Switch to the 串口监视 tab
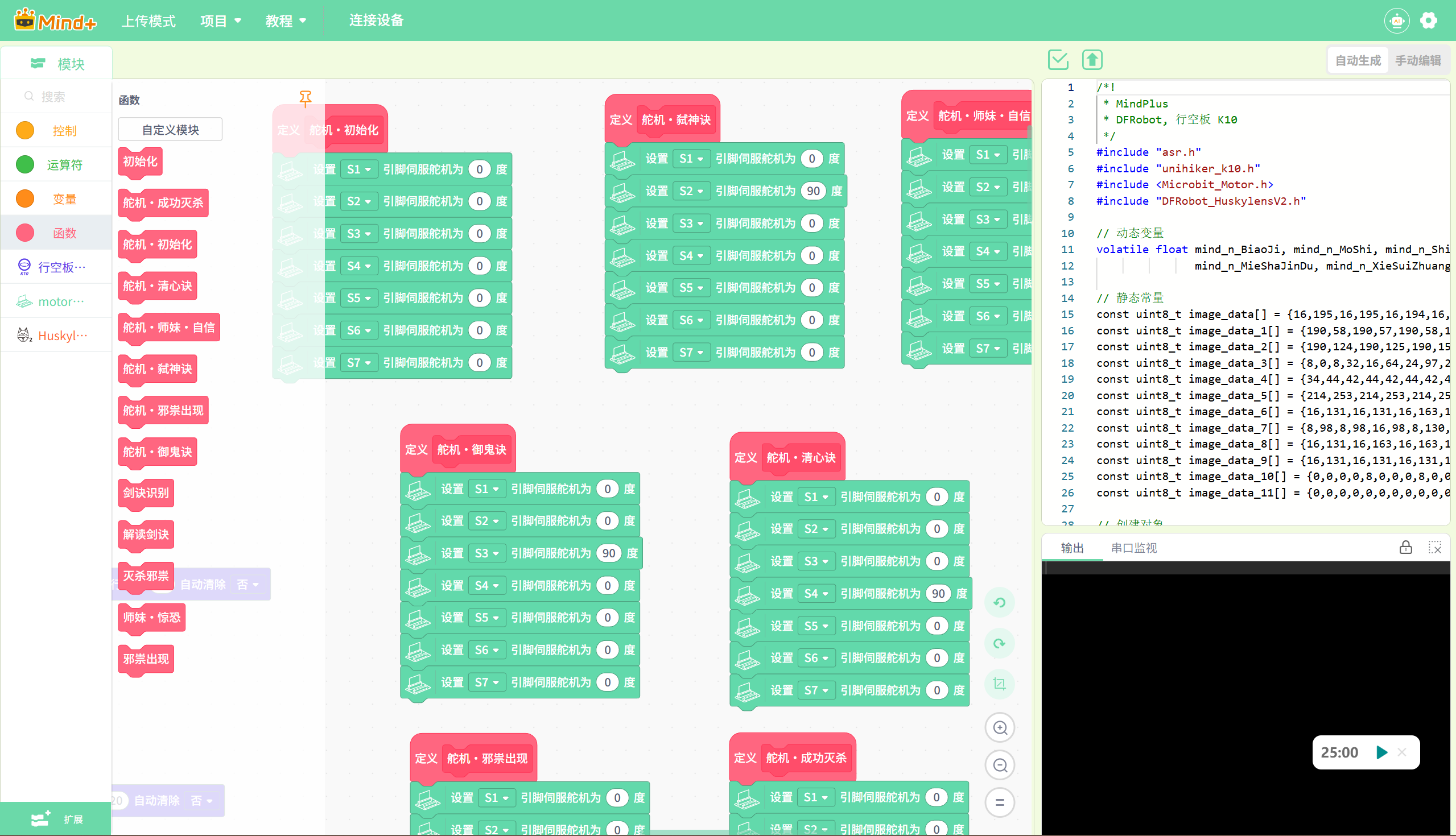This screenshot has height=836, width=1456. point(1134,548)
